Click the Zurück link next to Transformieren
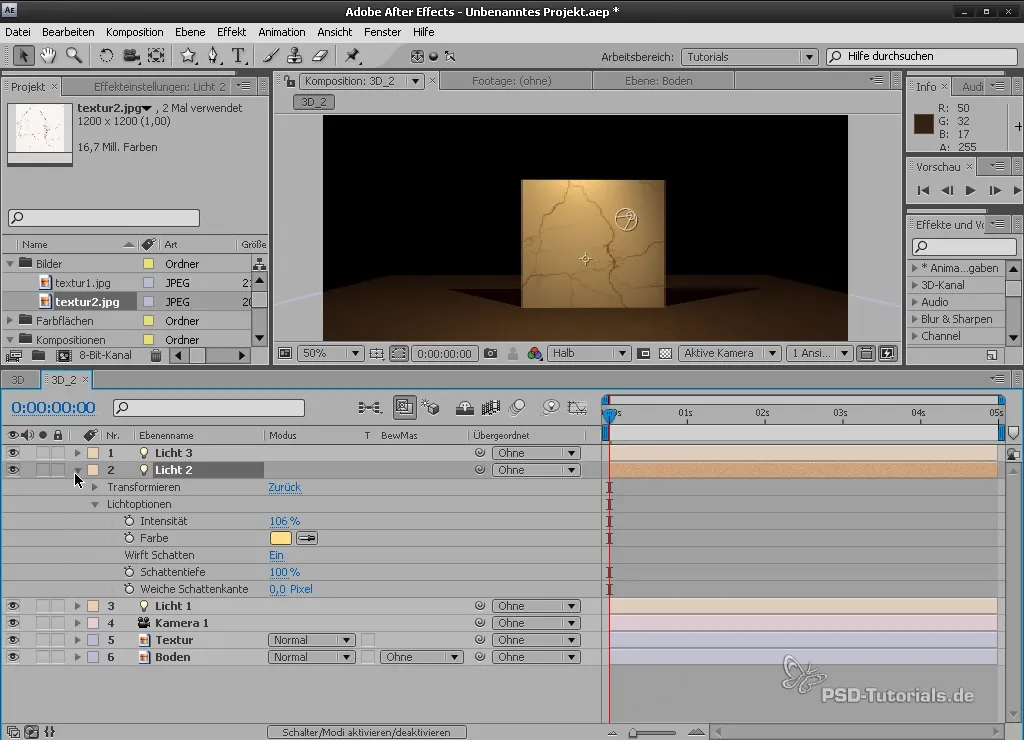Screen dimensions: 1024x740 click(x=284, y=487)
